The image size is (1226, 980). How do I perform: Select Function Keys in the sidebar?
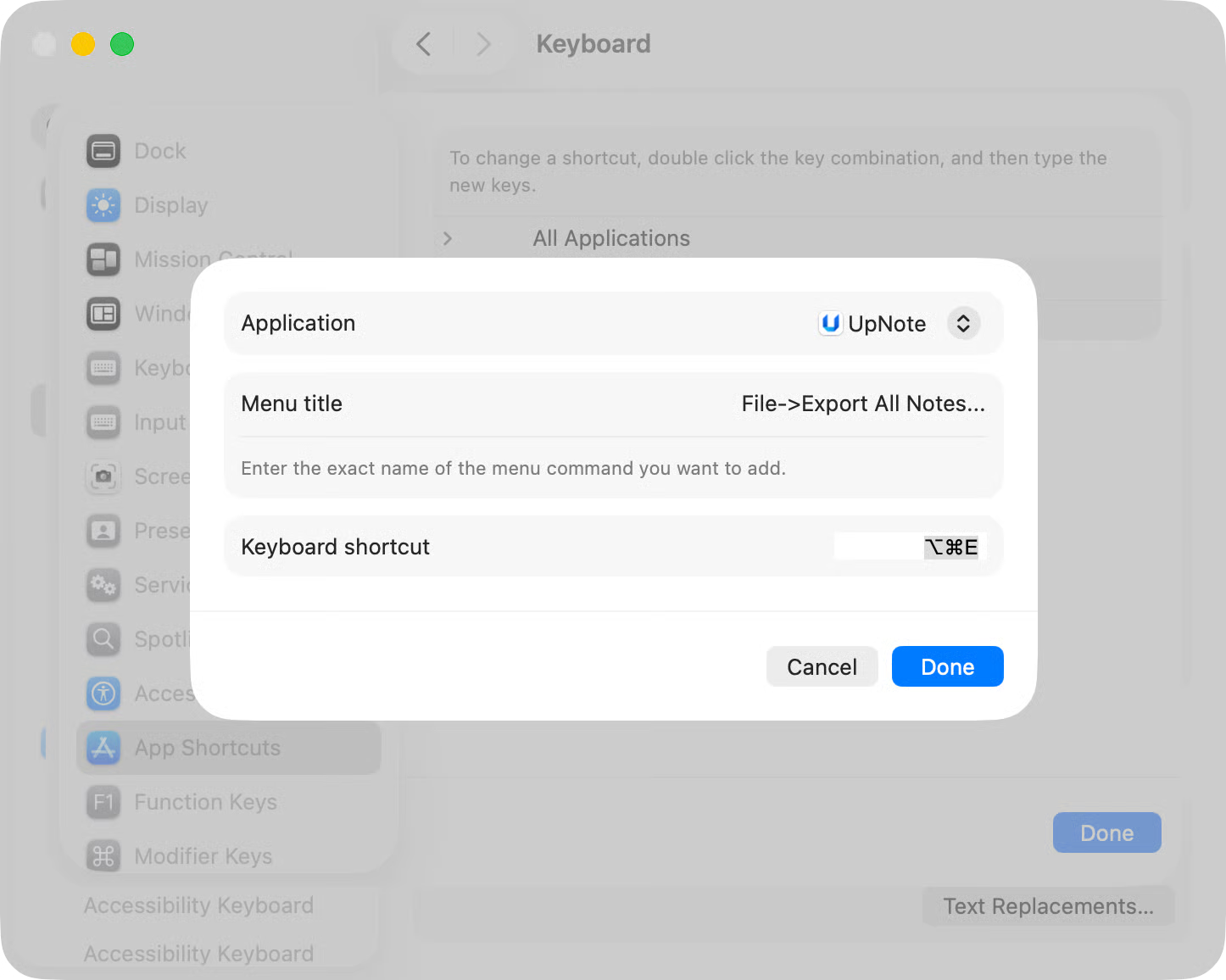[206, 802]
